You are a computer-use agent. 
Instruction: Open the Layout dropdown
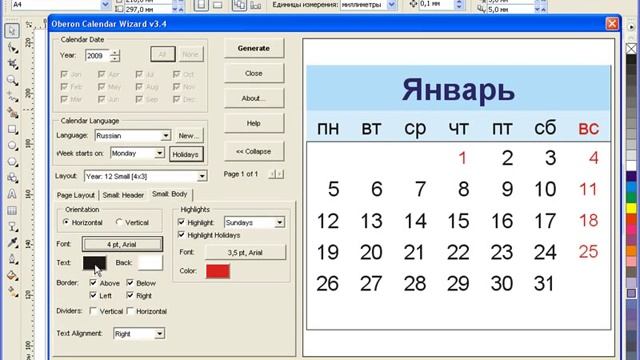click(202, 176)
